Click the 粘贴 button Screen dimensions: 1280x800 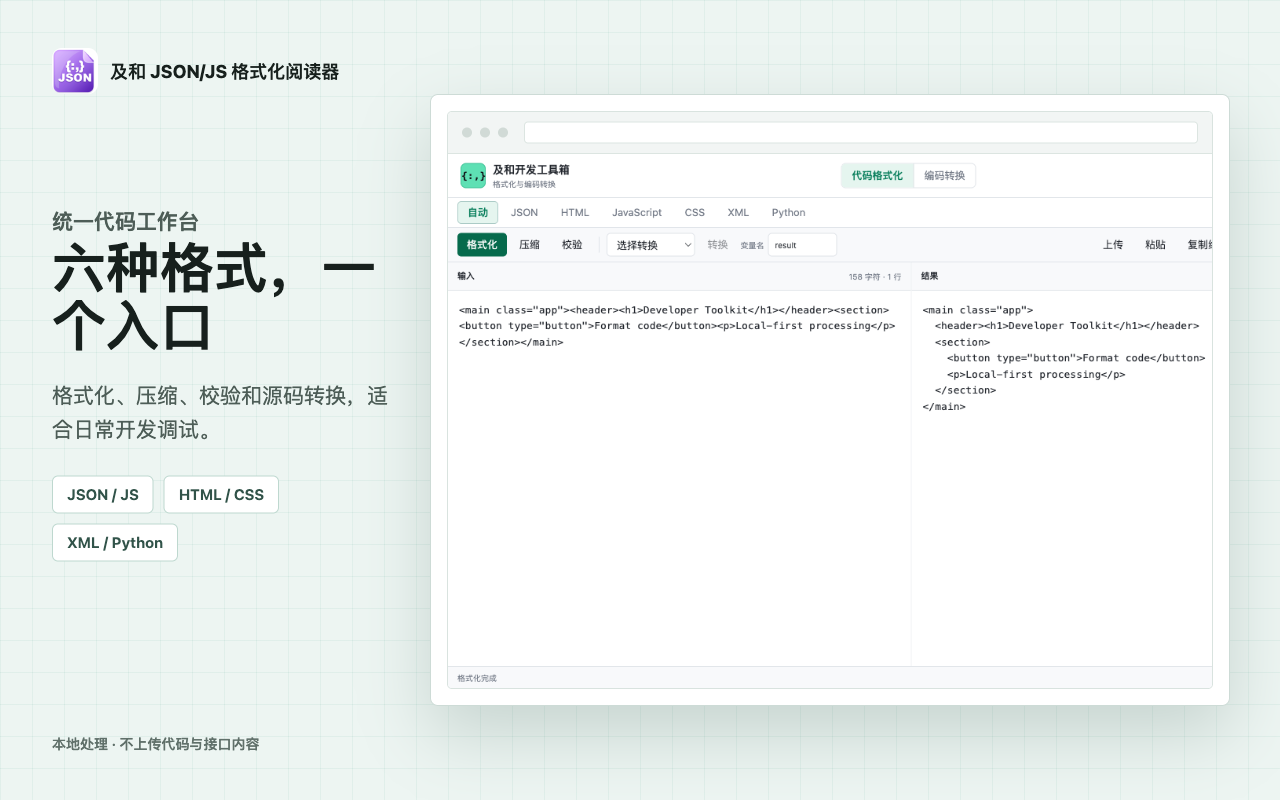[1155, 245]
